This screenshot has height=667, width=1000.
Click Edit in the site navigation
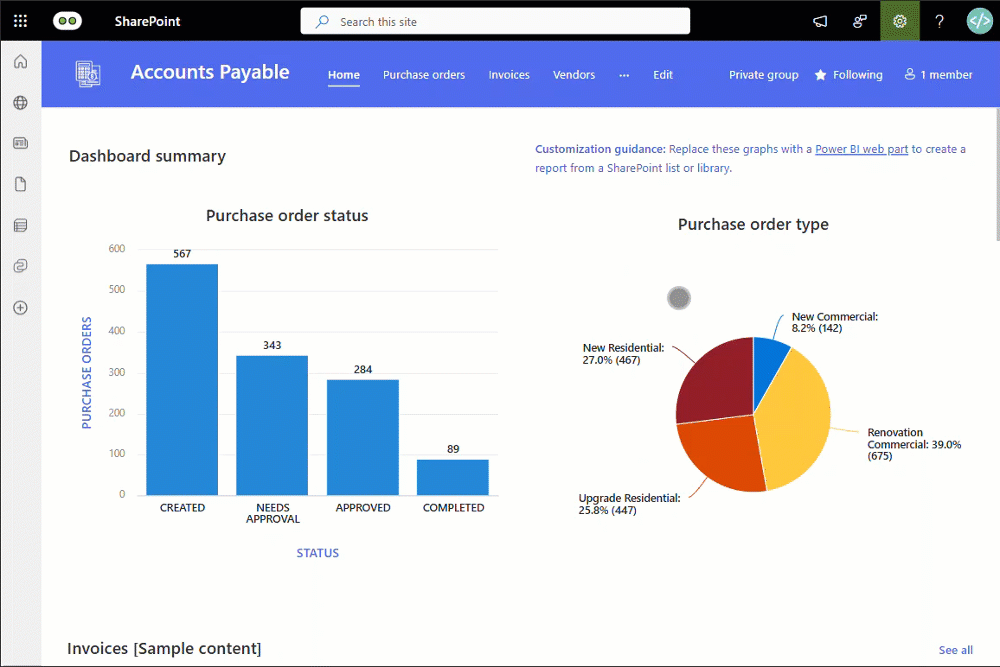663,75
